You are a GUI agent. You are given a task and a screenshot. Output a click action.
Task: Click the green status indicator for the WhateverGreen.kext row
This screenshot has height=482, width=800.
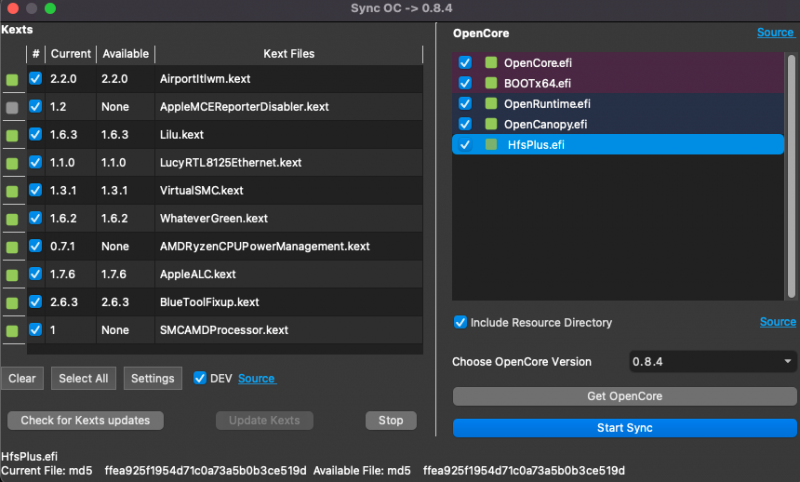12,219
